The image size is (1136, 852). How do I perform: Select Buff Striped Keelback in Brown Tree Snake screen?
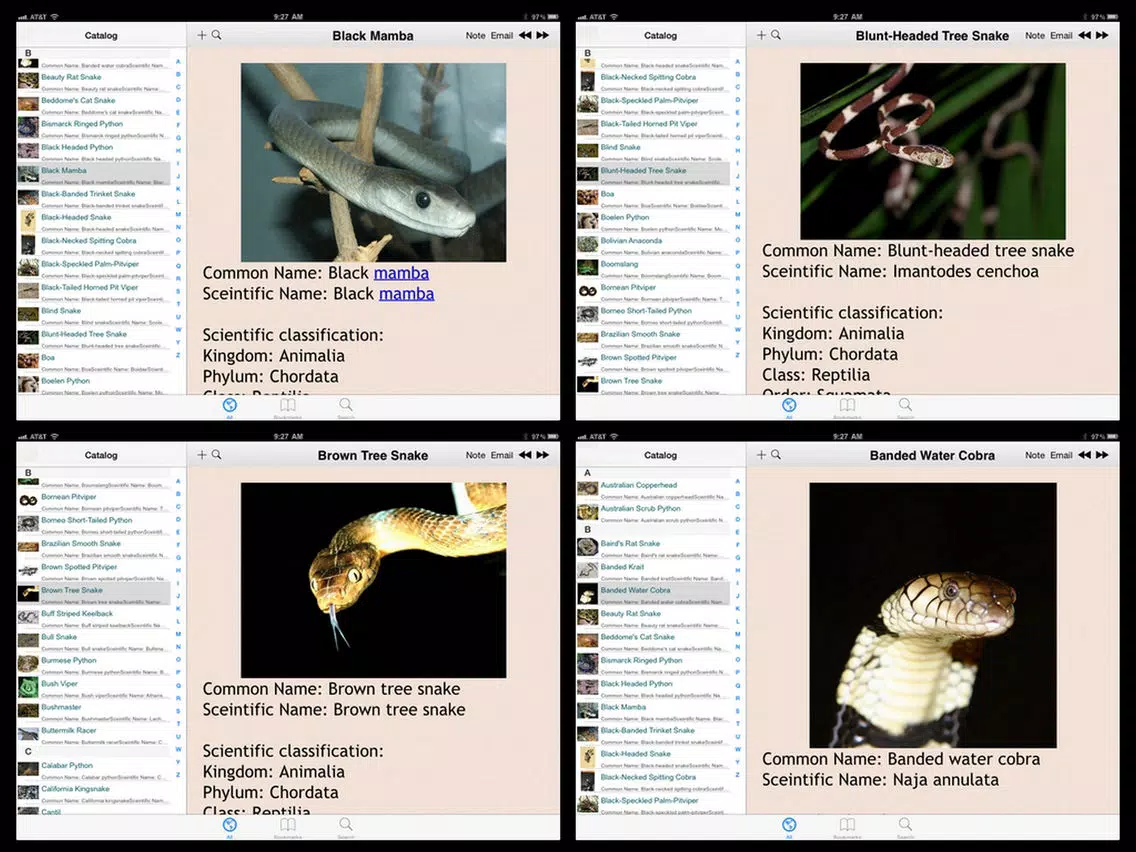[94, 619]
